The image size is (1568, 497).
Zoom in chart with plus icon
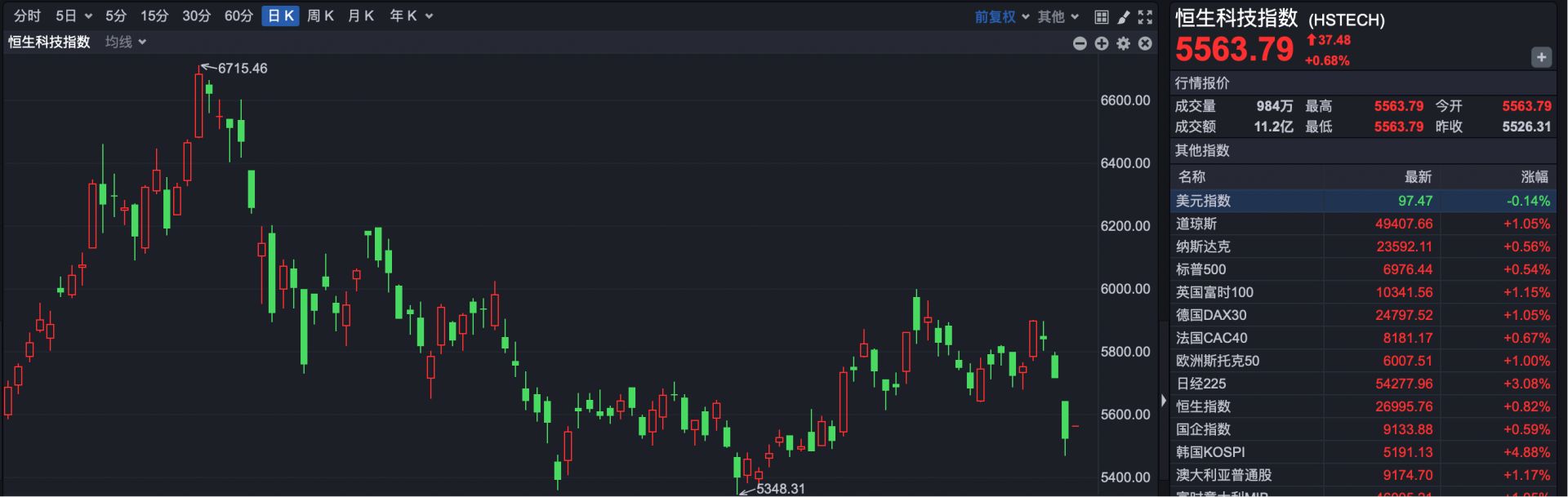(x=1102, y=43)
